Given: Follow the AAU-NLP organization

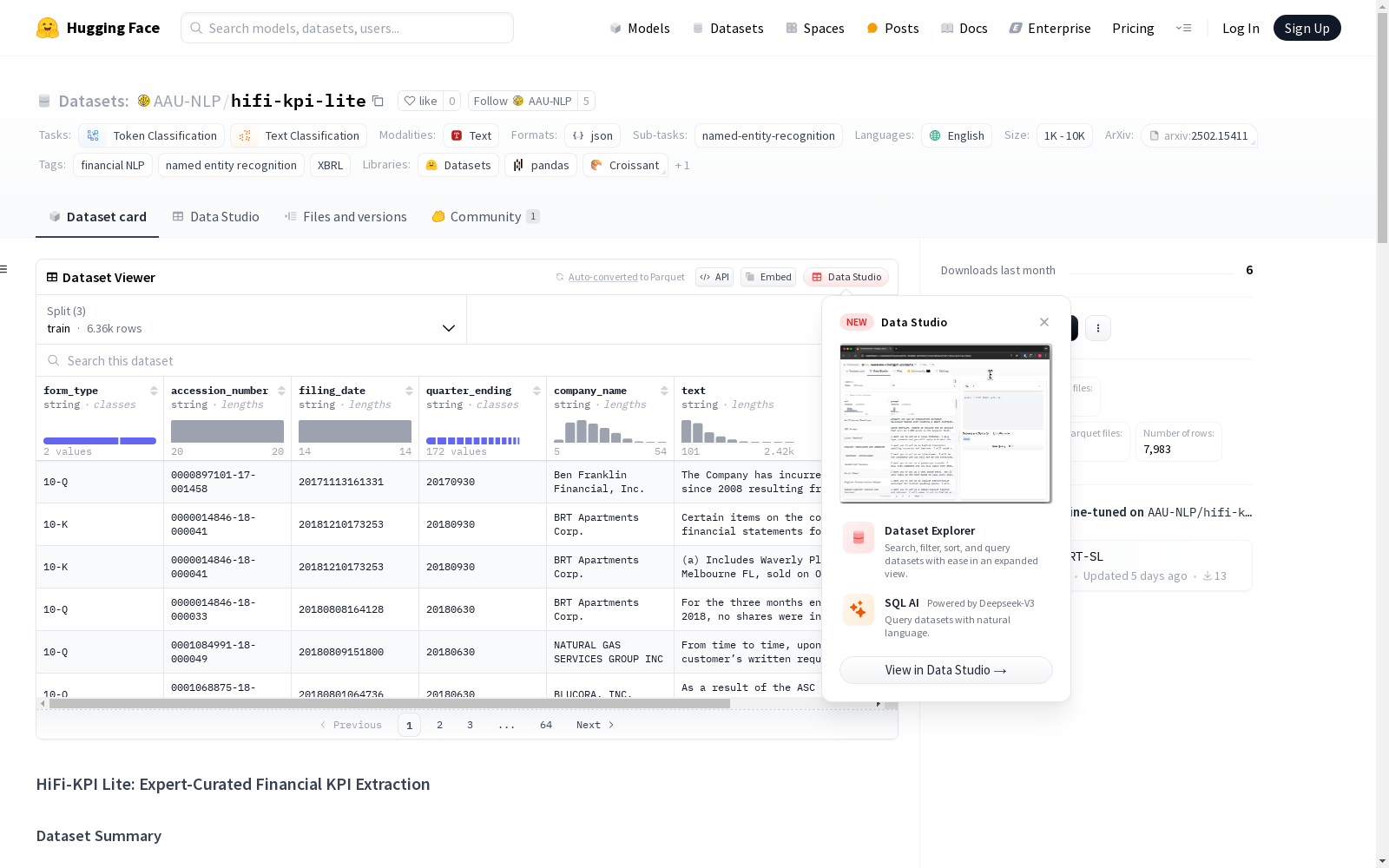Looking at the screenshot, I should (523, 101).
